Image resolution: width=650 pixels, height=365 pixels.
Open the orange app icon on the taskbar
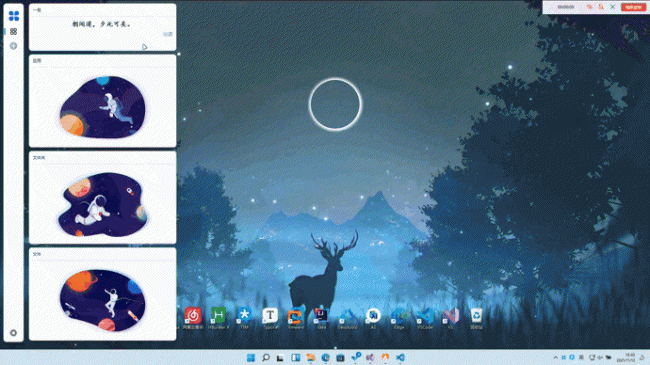click(385, 358)
